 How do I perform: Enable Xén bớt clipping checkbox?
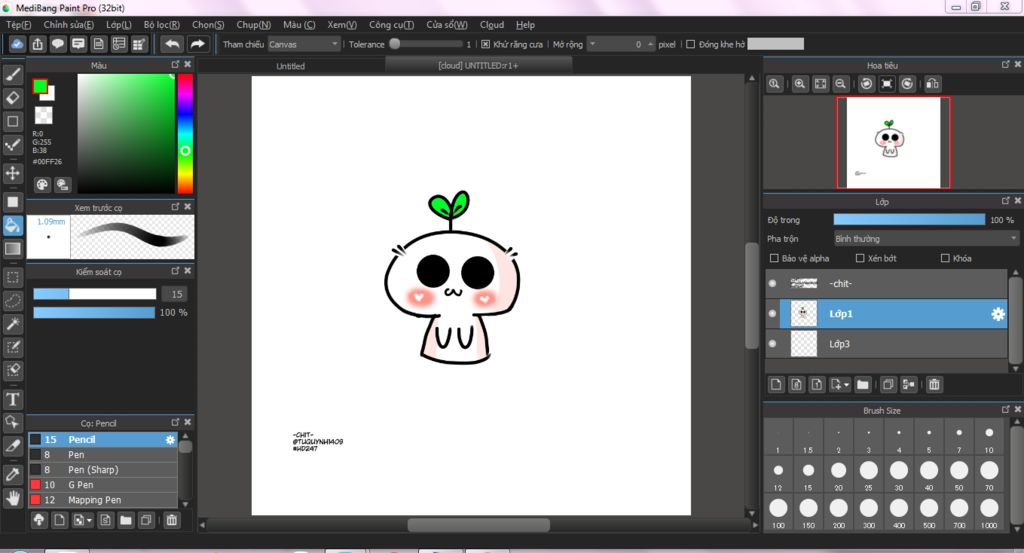click(860, 259)
